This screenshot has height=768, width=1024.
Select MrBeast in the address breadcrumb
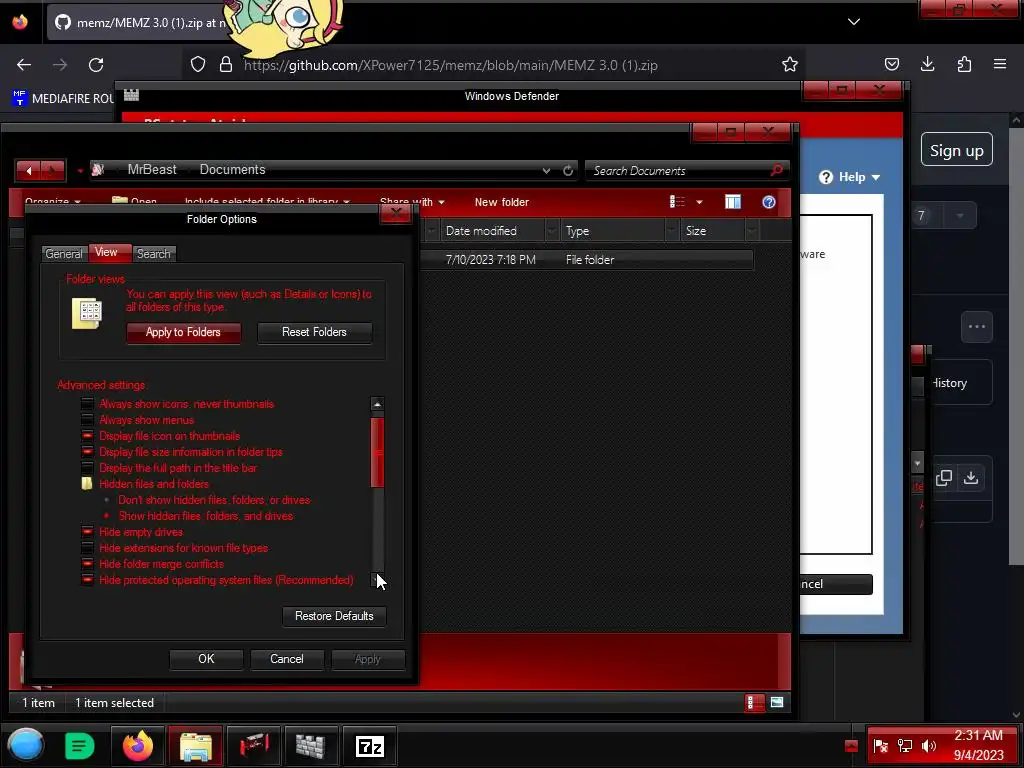point(152,169)
